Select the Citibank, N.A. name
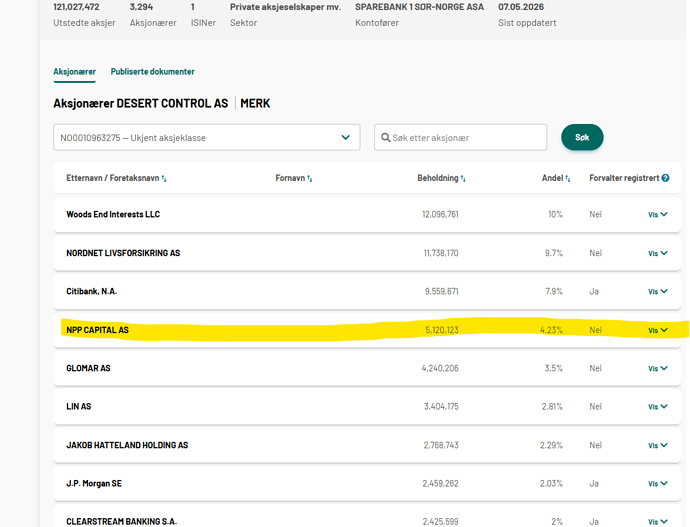Screen dimensions: 690x527 [92, 292]
